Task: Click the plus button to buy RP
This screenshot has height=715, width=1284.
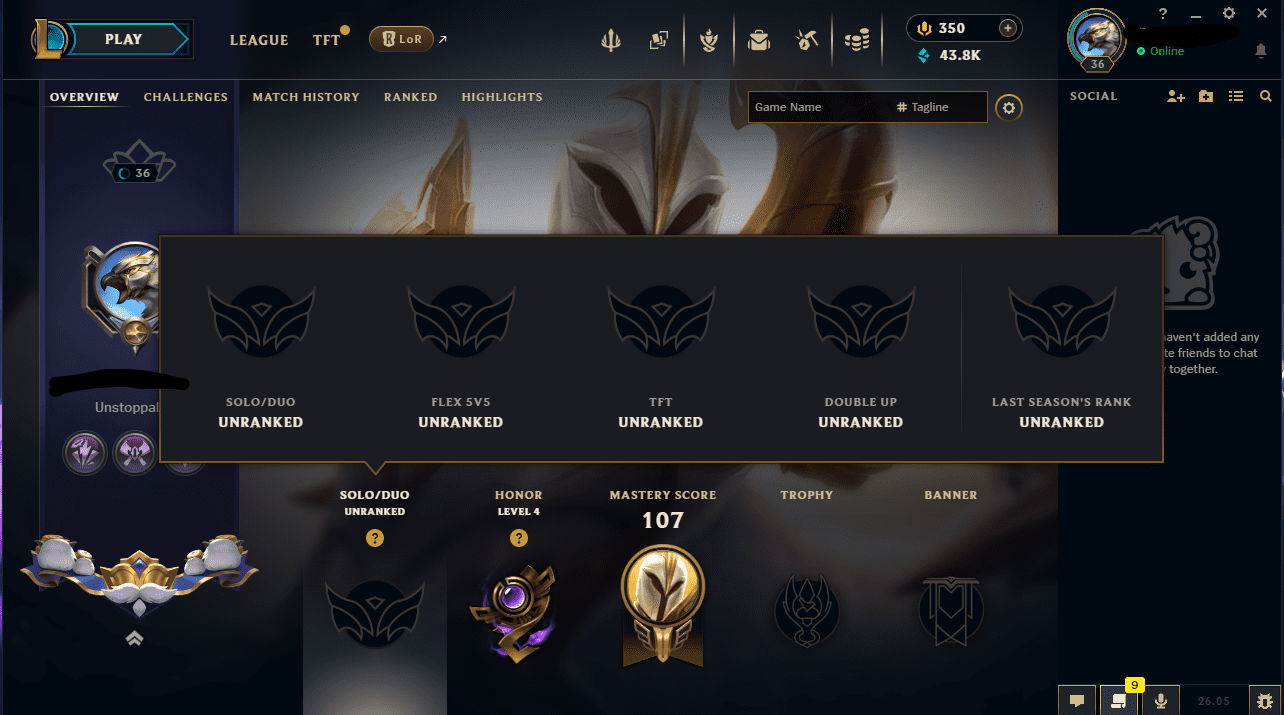Action: (1008, 28)
